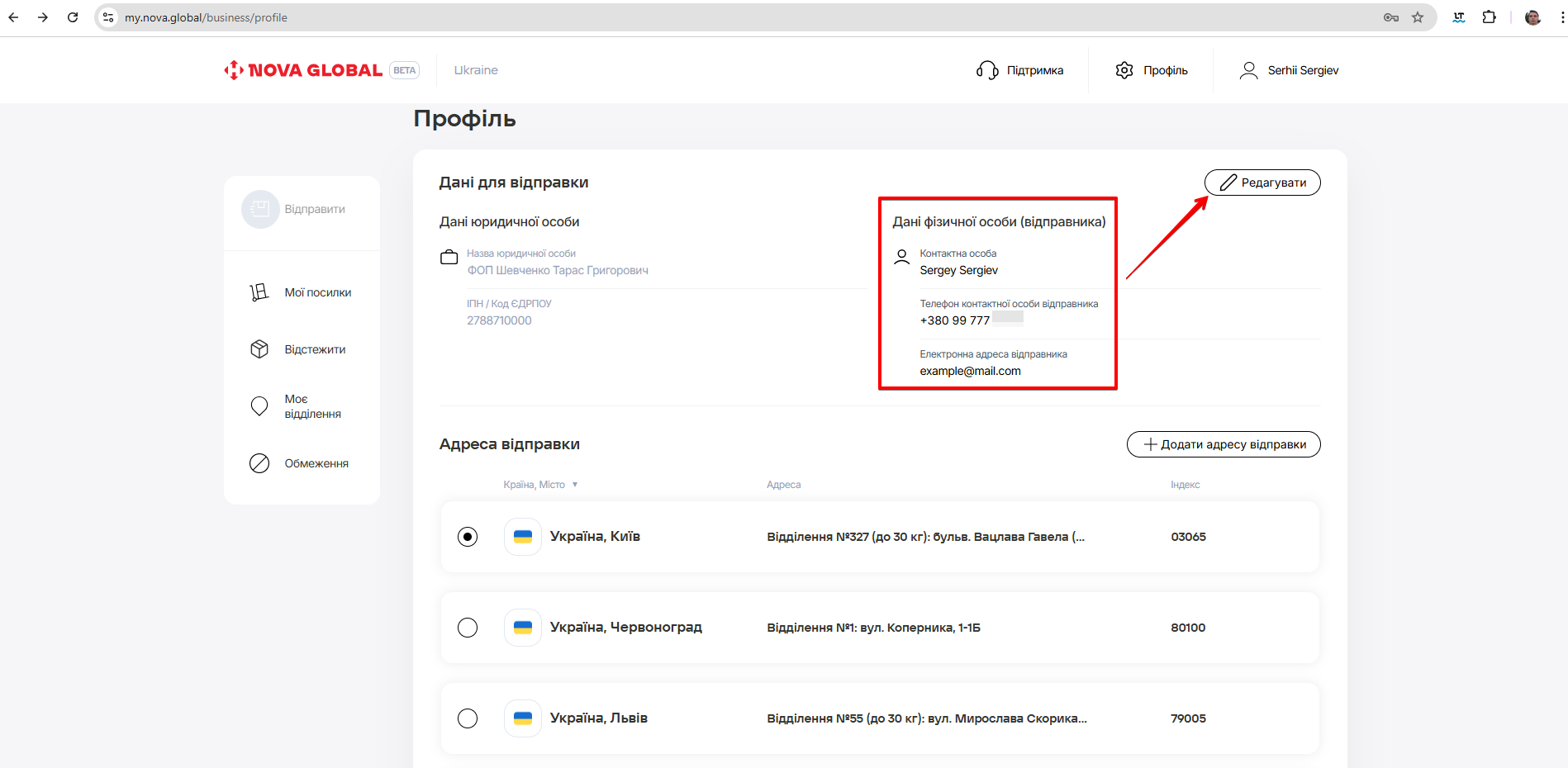Click the Обмеження prohibited icon

[259, 463]
